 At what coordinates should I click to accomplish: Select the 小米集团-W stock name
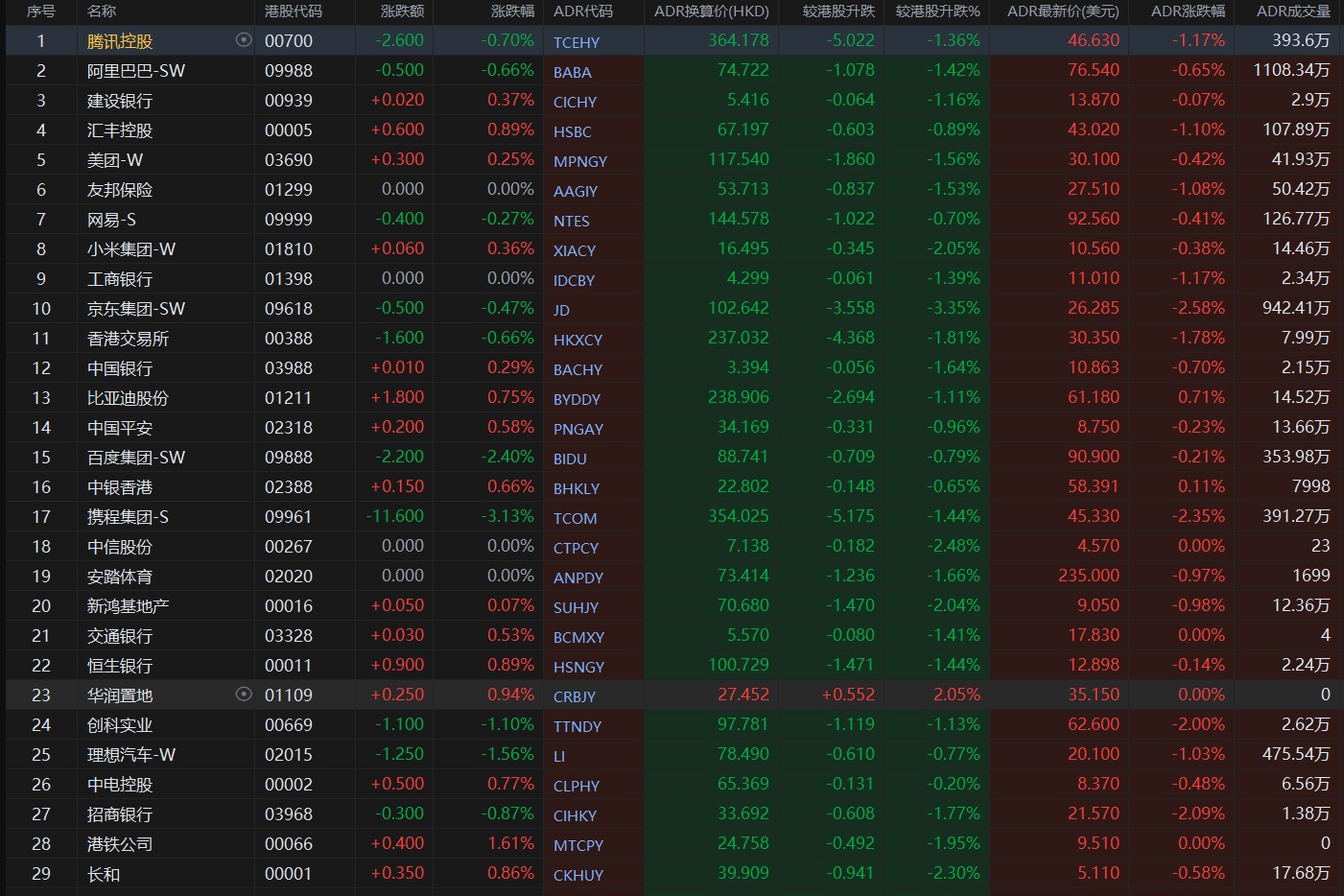[x=131, y=249]
